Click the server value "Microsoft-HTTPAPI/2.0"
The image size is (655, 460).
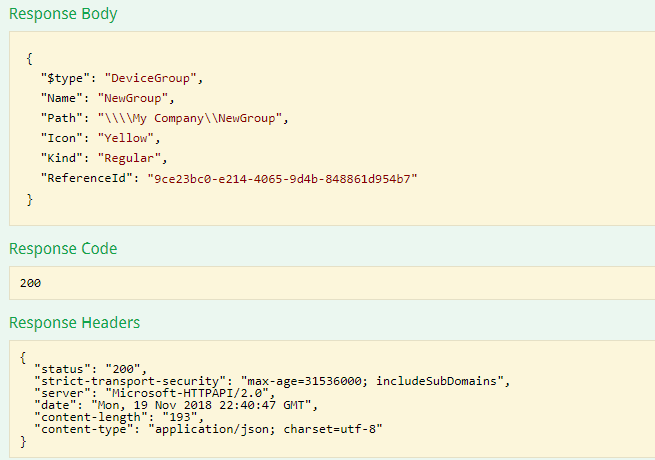coord(169,393)
